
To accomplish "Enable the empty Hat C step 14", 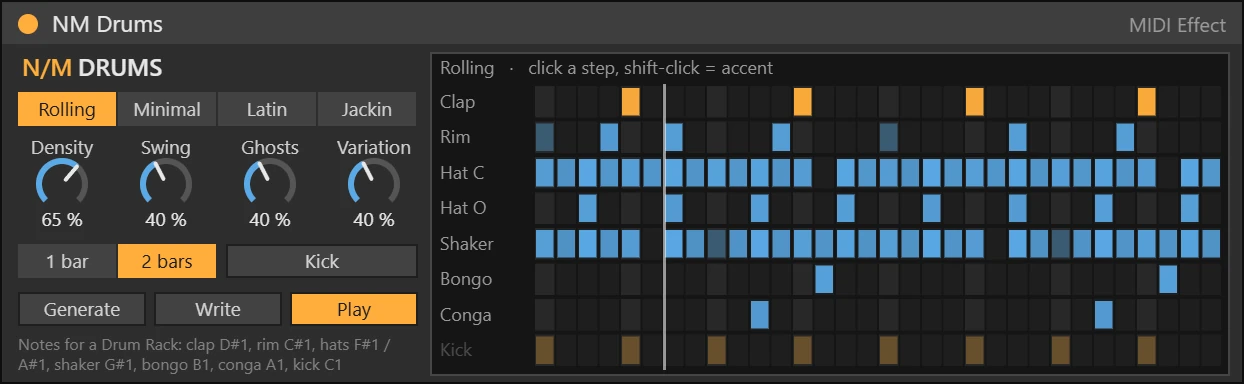I will pos(824,173).
